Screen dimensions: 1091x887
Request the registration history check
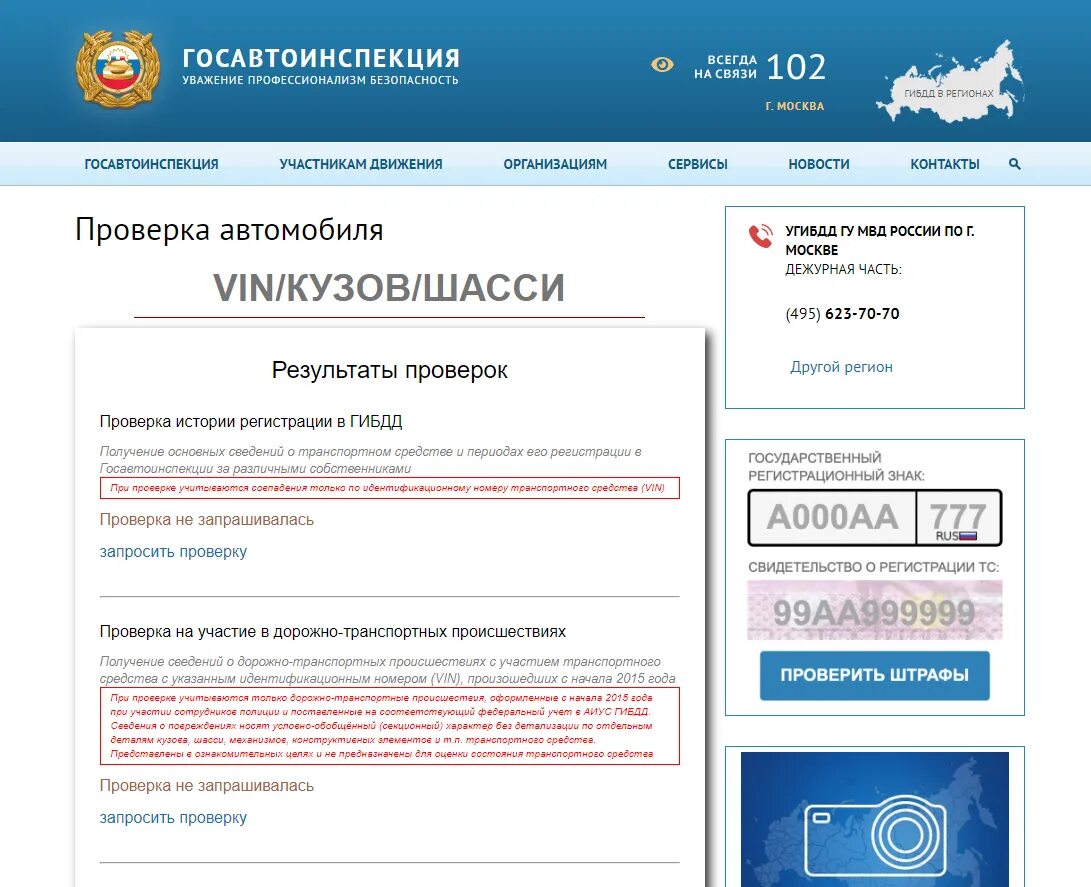tap(173, 552)
